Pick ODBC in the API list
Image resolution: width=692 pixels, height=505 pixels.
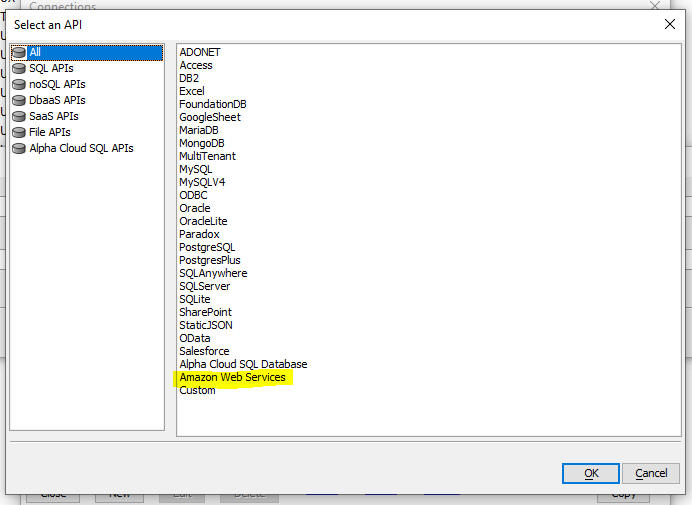(x=193, y=195)
